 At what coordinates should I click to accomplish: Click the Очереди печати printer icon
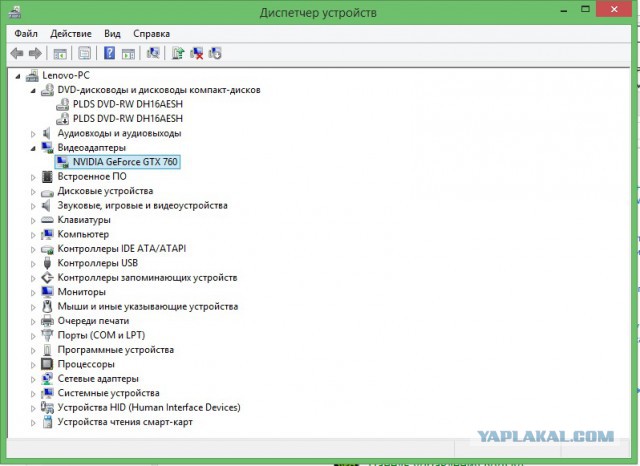pos(47,321)
